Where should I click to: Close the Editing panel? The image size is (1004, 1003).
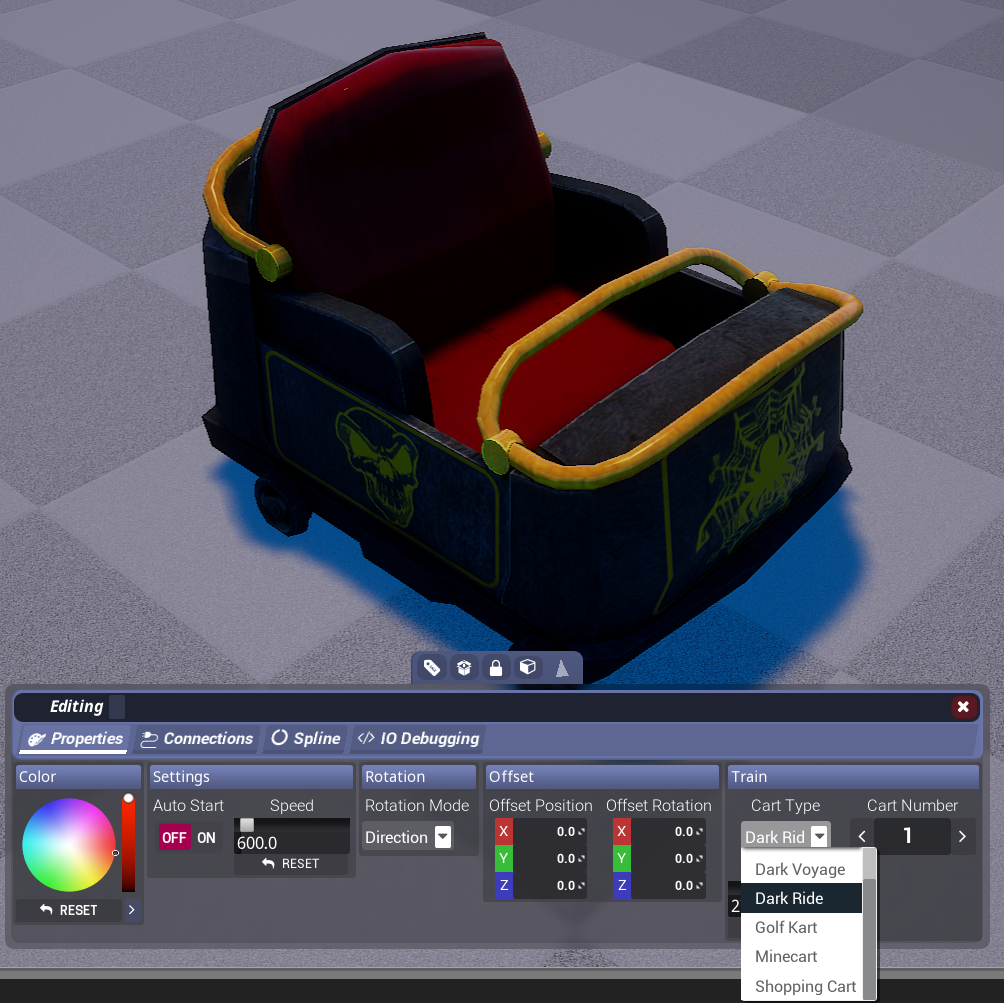click(962, 706)
